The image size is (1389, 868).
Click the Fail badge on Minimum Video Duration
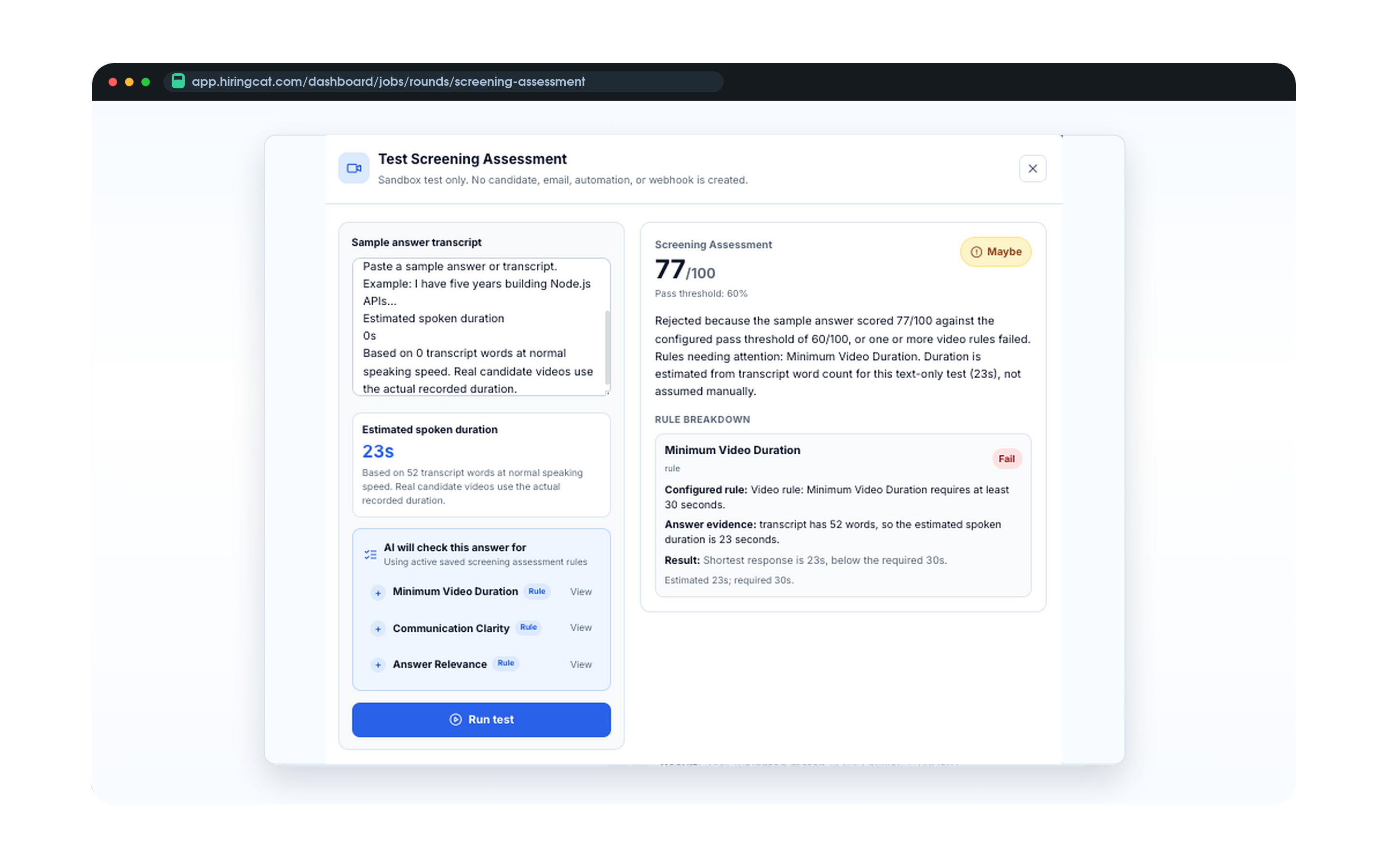(x=1007, y=459)
